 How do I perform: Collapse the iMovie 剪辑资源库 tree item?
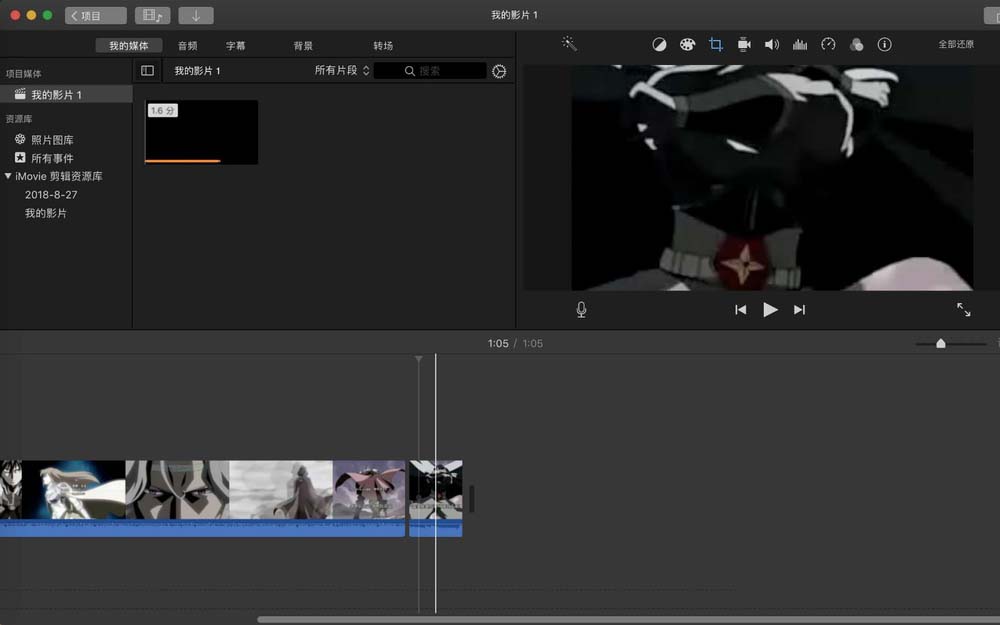pos(8,176)
